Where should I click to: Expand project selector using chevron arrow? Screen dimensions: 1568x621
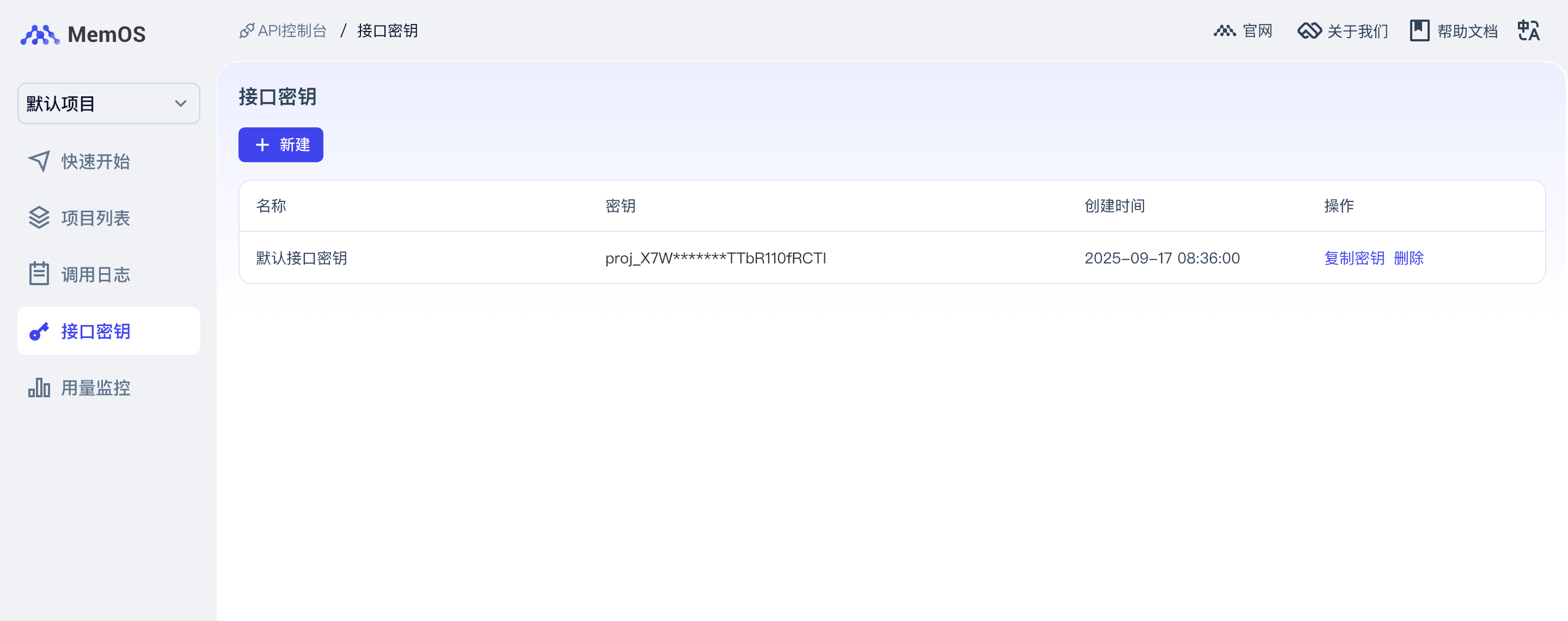coord(180,103)
